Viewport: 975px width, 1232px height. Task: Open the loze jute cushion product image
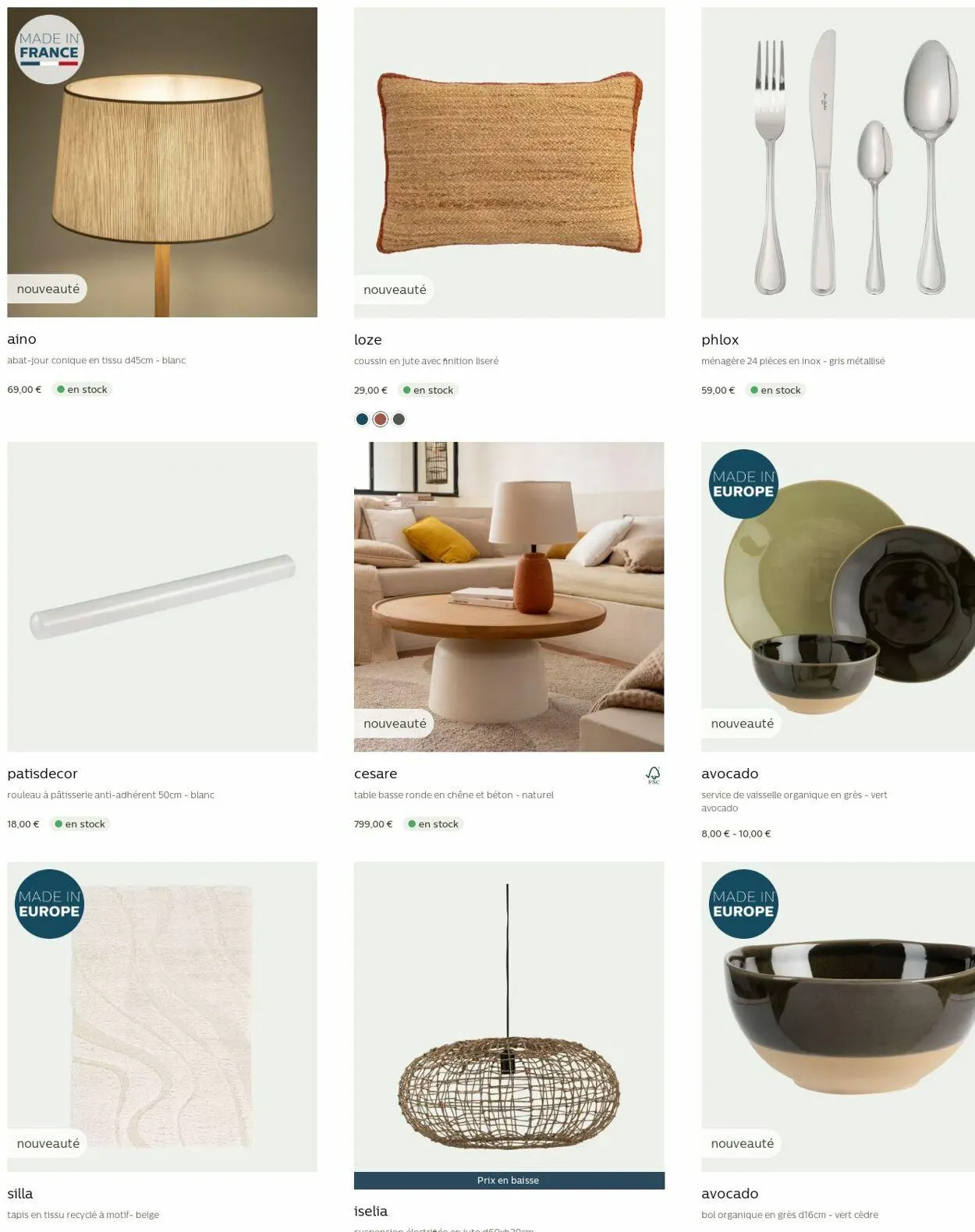coord(509,162)
